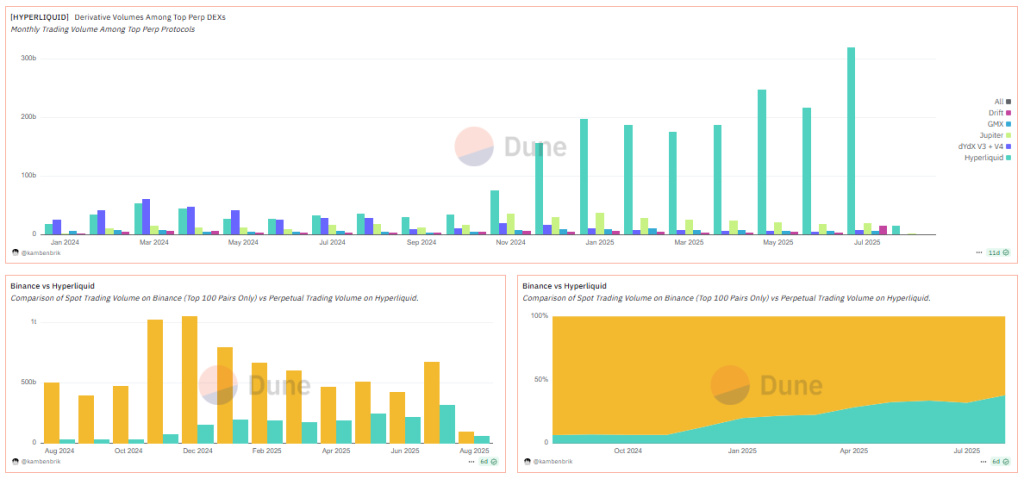Click the 500b y-axis label
The height and width of the screenshot is (479, 1024).
(29, 382)
